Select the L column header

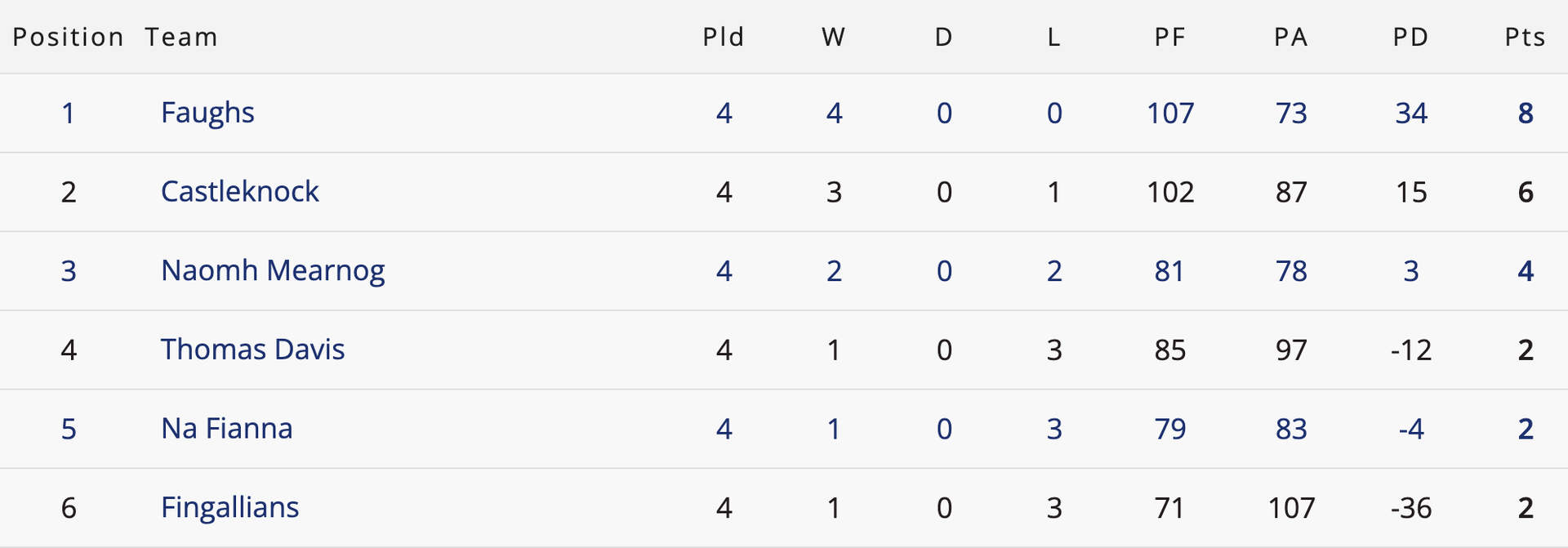tap(1054, 37)
